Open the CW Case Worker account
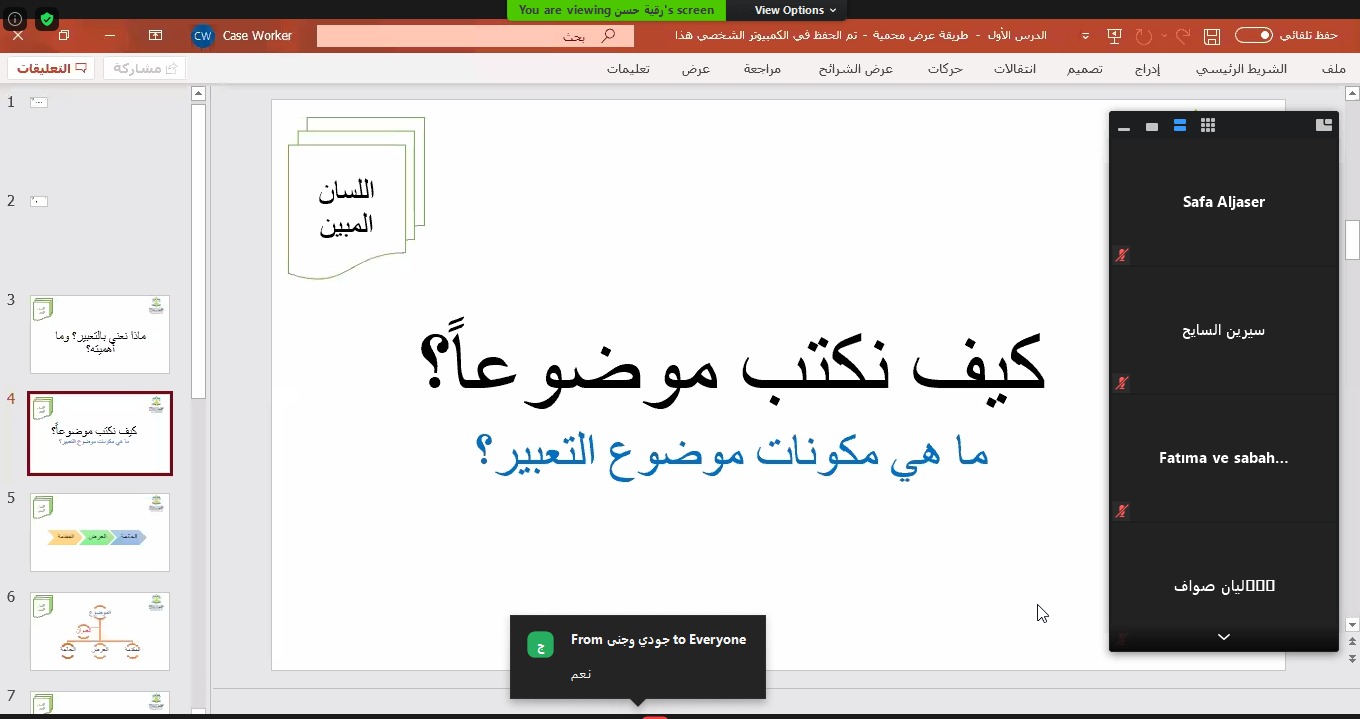Screen dimensions: 1360x719 (x=242, y=36)
